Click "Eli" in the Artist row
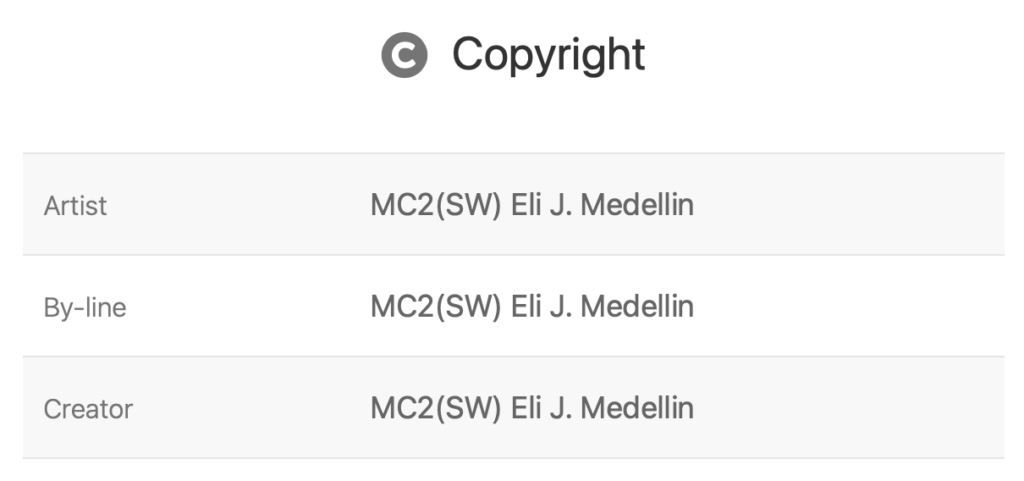1024x481 pixels. click(x=526, y=205)
